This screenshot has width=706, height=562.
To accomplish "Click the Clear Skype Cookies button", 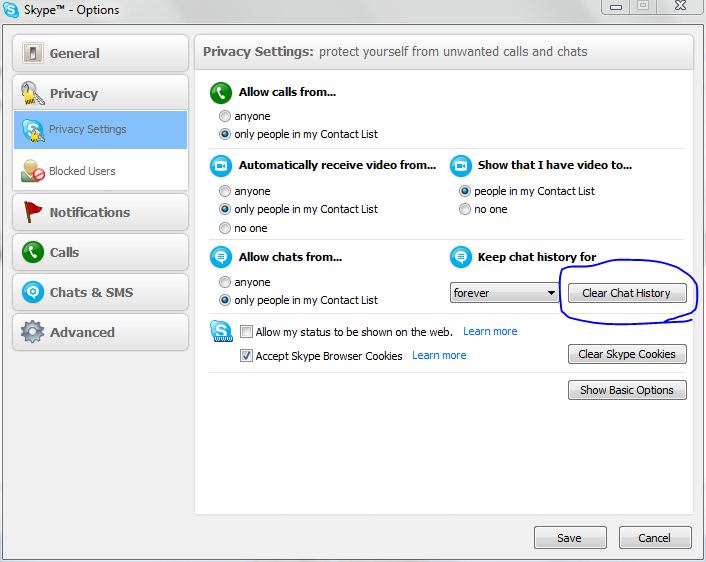I will click(627, 354).
